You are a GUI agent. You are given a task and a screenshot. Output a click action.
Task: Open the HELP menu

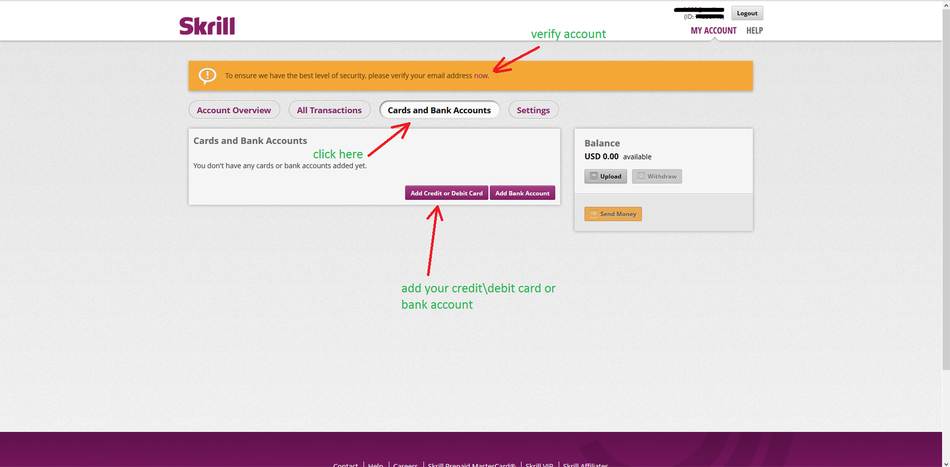(x=754, y=30)
